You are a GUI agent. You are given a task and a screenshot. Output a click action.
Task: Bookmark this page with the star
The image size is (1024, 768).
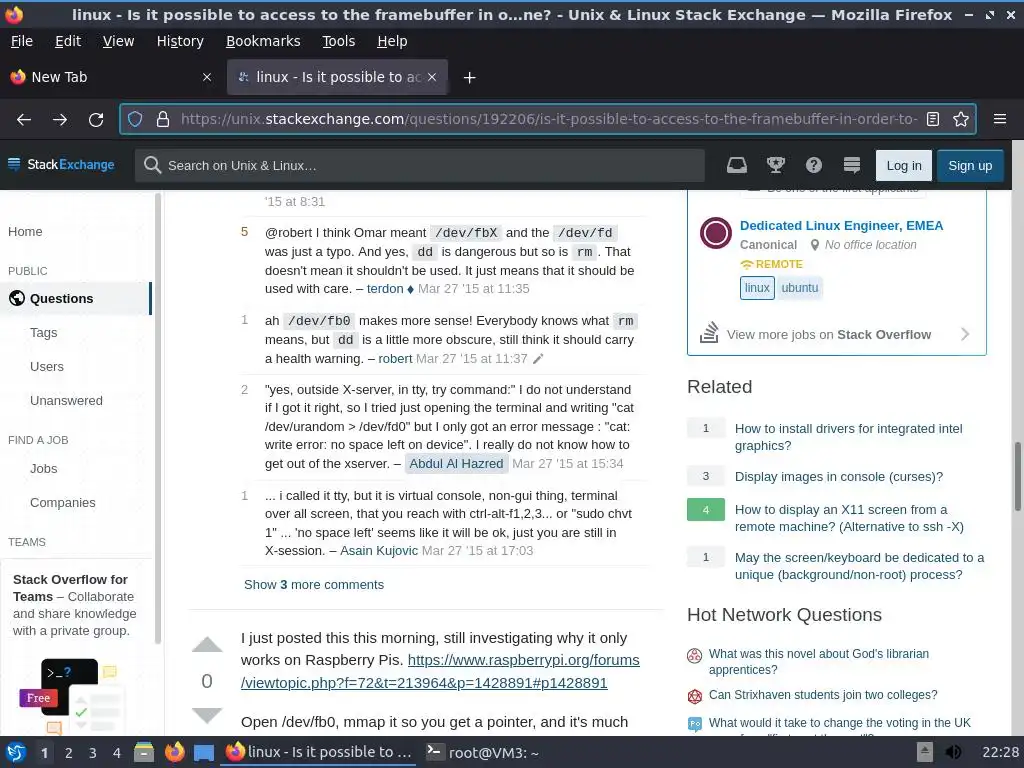[961, 119]
